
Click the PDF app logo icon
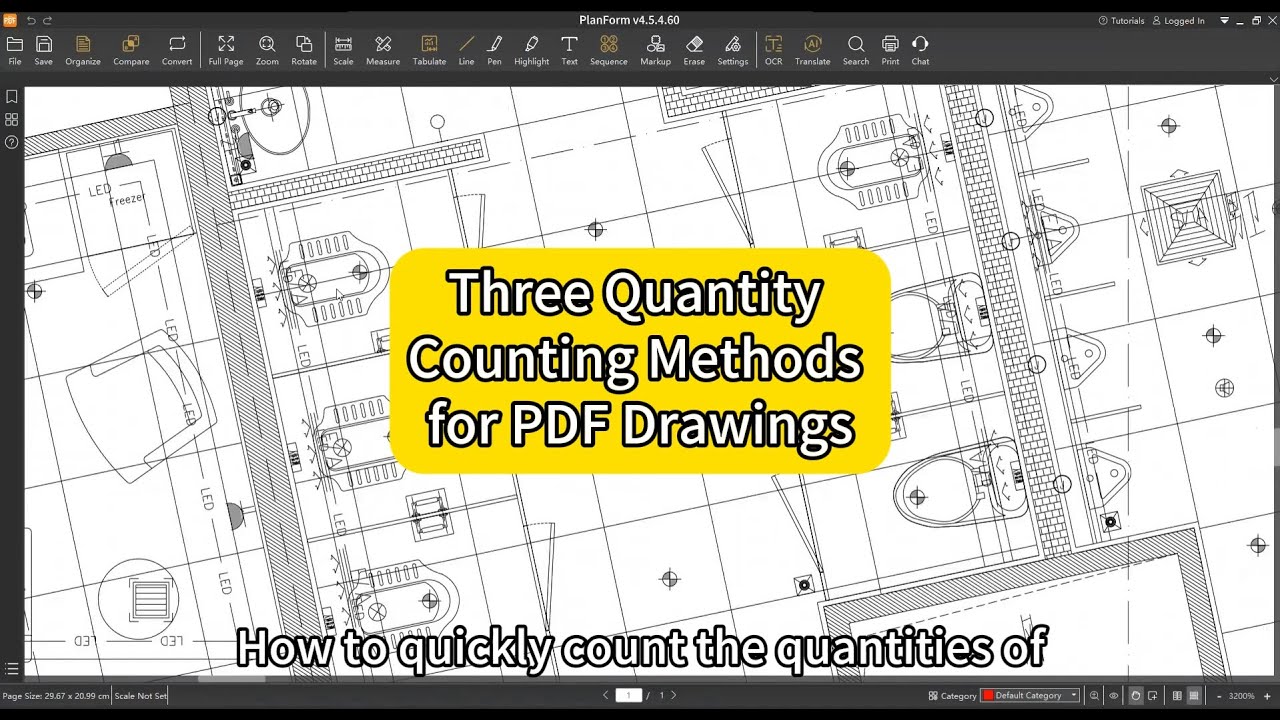[x=10, y=20]
